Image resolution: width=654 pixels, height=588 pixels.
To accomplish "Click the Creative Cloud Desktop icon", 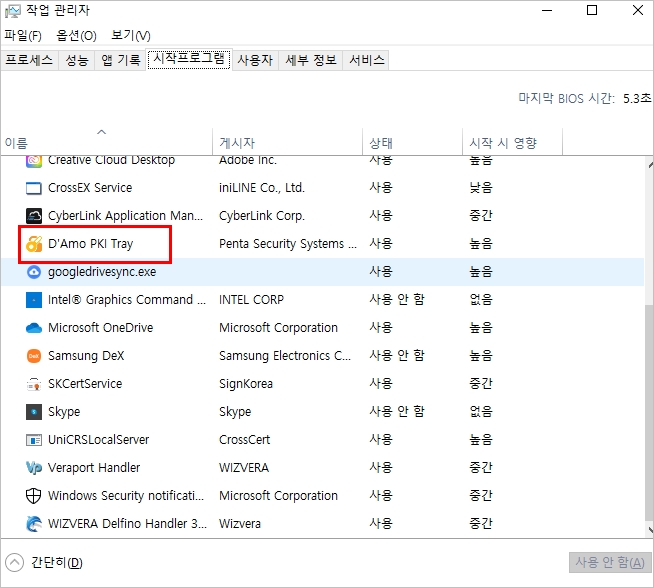I will (34, 161).
